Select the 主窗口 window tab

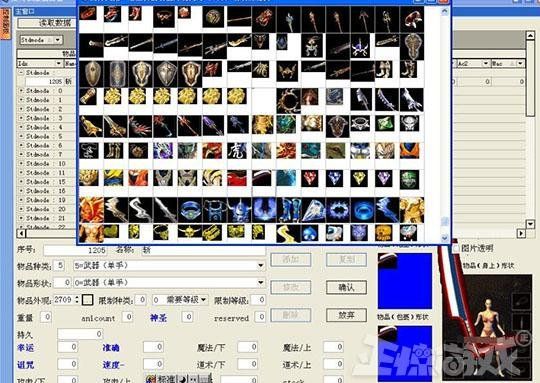(25, 12)
